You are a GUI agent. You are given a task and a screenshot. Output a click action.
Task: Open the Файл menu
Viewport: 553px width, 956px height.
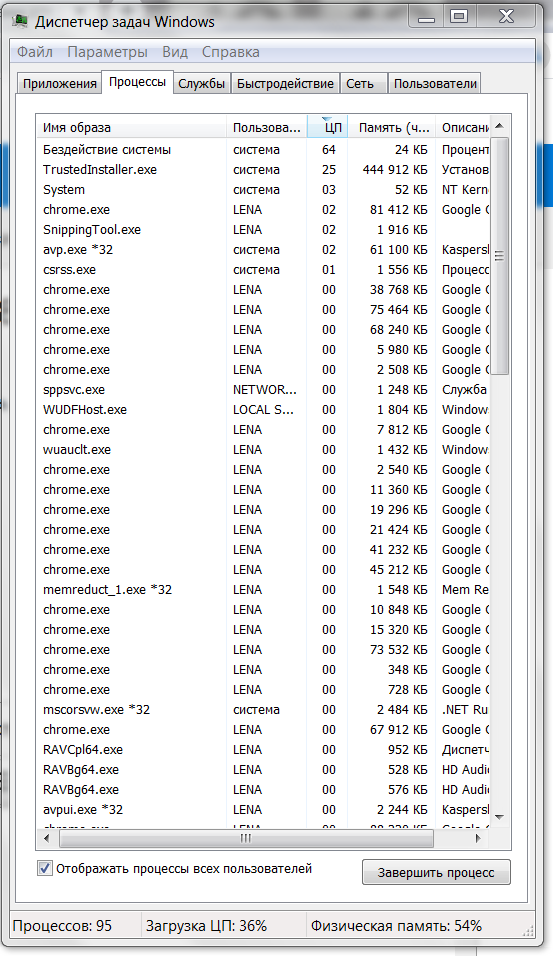click(35, 52)
